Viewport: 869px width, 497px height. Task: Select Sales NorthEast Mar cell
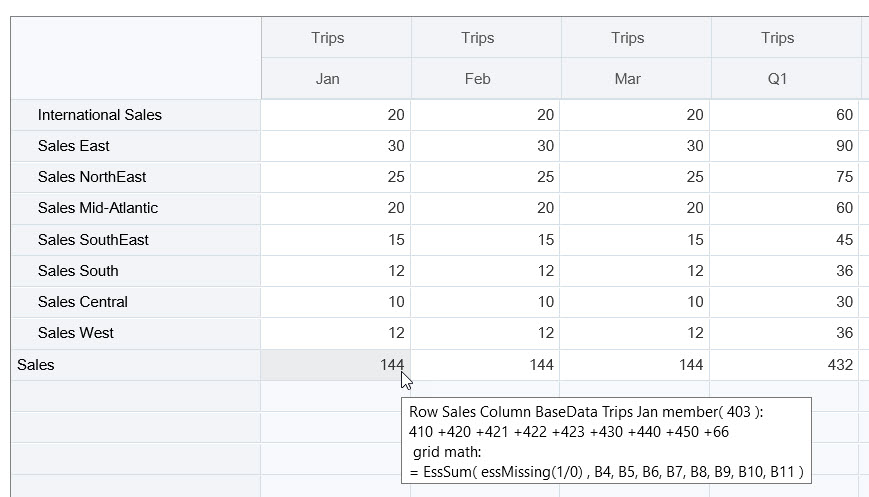click(x=636, y=177)
